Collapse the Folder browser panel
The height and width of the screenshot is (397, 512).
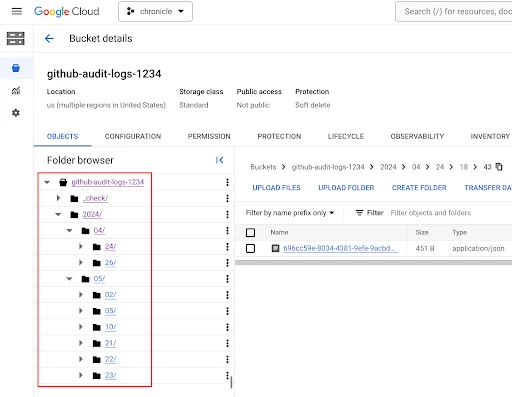[x=219, y=160]
